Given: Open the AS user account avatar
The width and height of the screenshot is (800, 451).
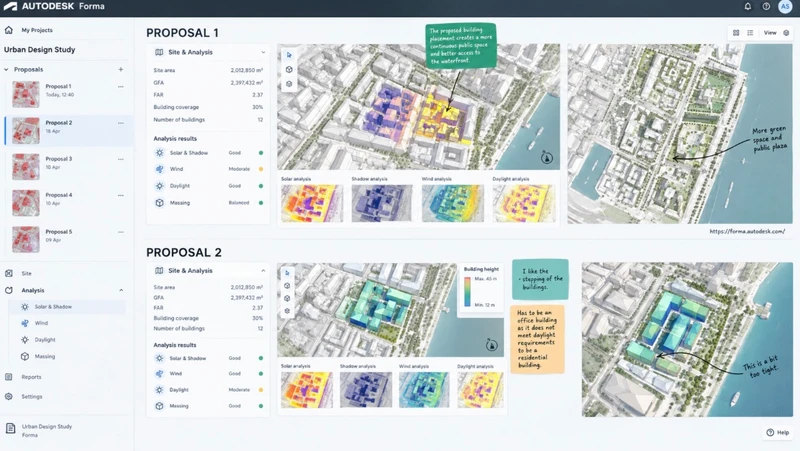Looking at the screenshot, I should 785,7.
